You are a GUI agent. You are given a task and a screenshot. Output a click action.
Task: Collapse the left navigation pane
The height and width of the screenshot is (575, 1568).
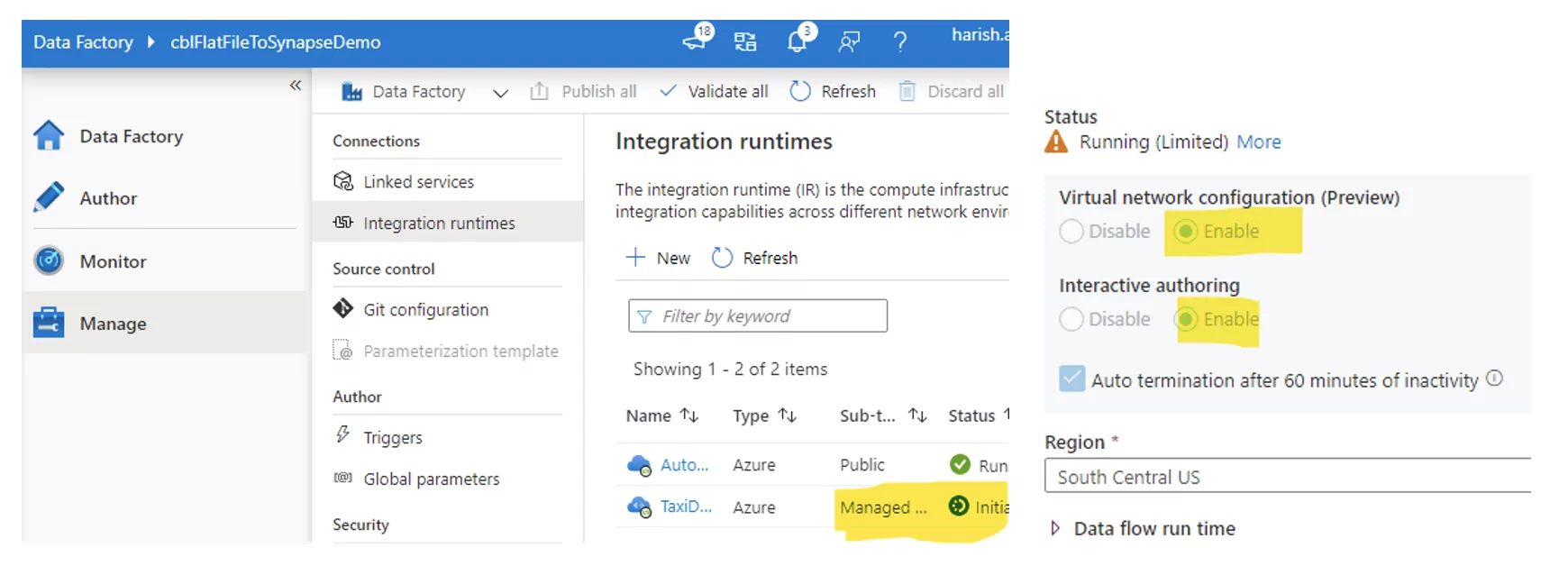296,85
